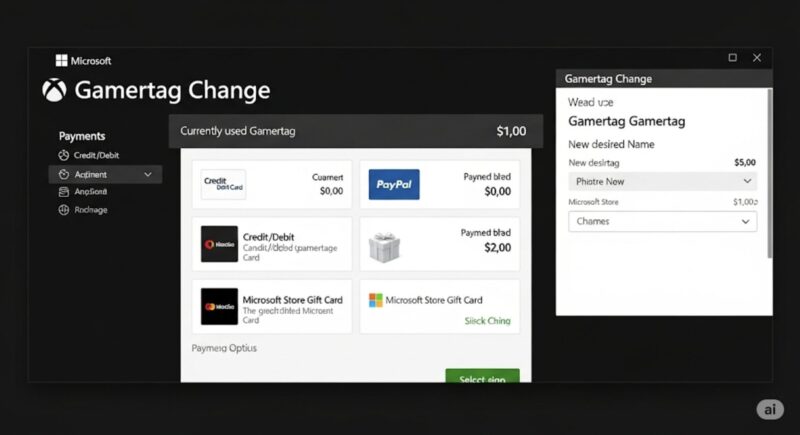Screen dimensions: 800x435
Task: Expand the Actinent chevron in sidebar
Action: (147, 174)
